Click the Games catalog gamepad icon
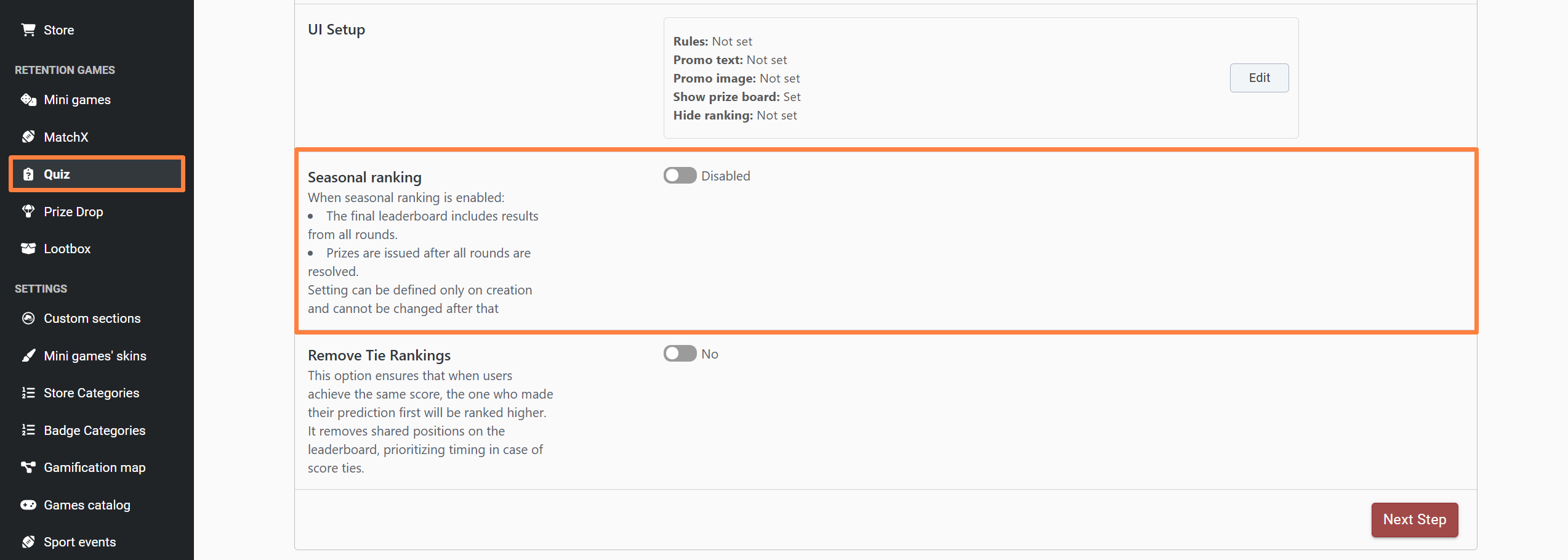The width and height of the screenshot is (1568, 560). pos(28,505)
